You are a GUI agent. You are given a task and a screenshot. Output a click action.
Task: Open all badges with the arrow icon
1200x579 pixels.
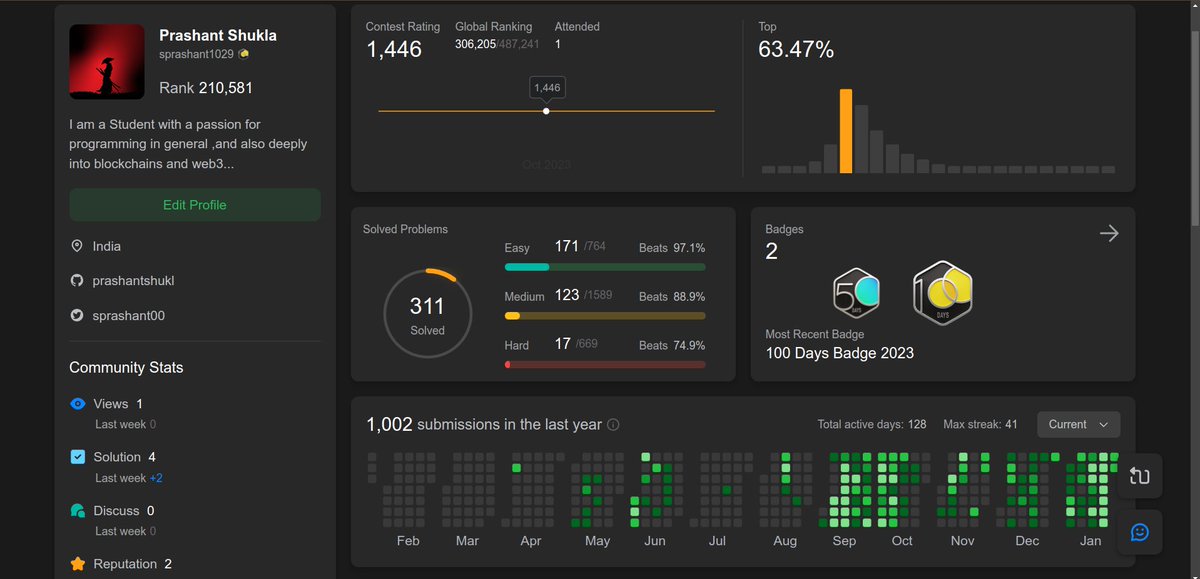click(x=1109, y=233)
